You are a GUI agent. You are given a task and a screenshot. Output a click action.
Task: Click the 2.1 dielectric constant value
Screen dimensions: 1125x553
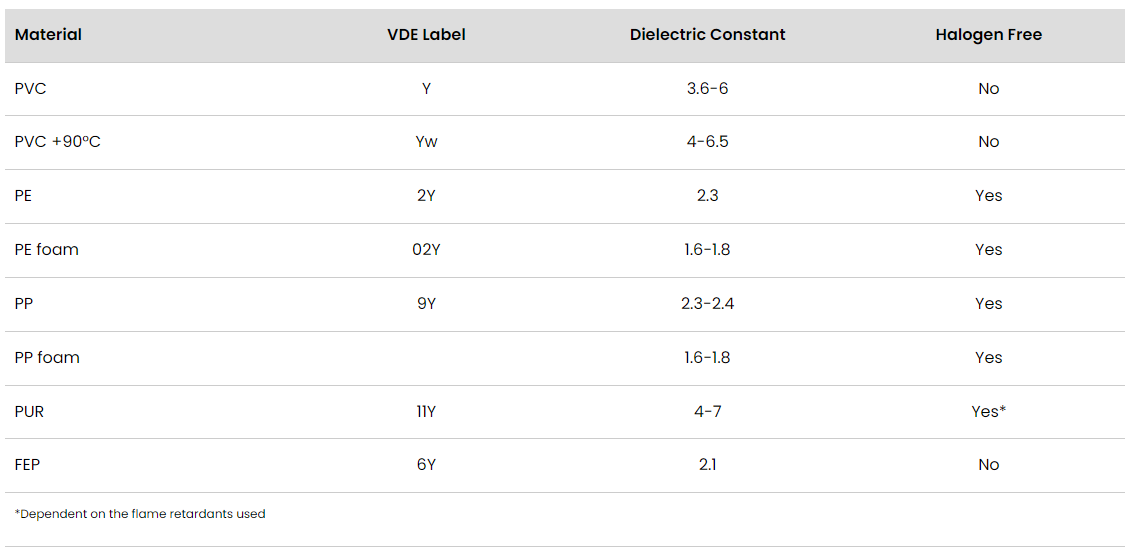(x=707, y=465)
